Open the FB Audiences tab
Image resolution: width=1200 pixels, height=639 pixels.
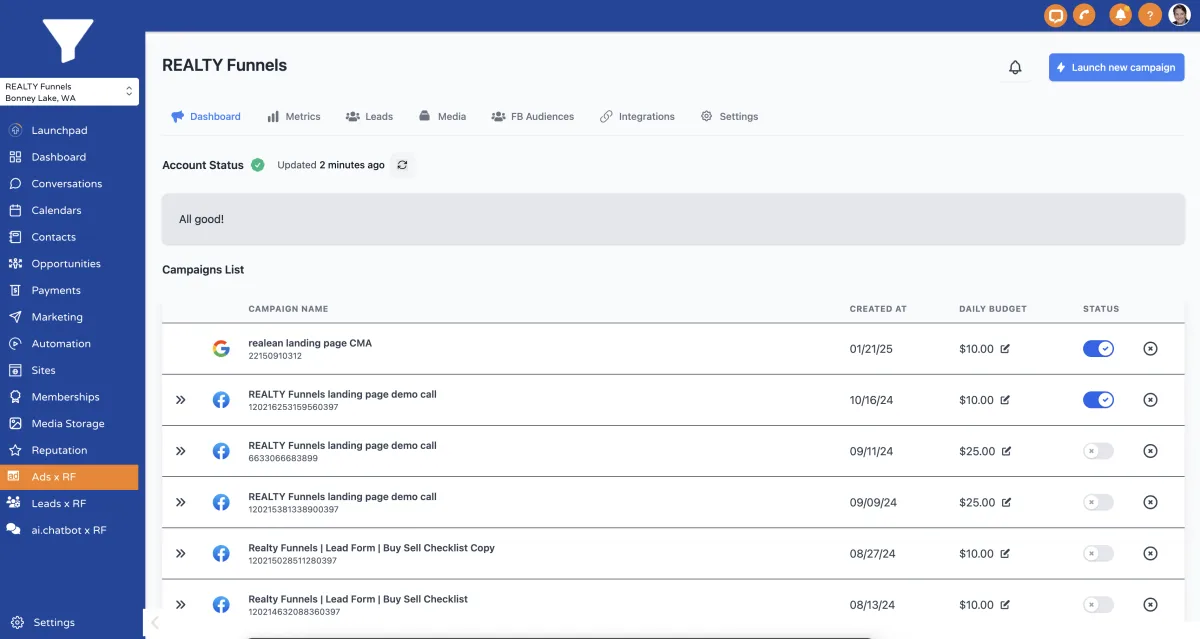point(532,116)
